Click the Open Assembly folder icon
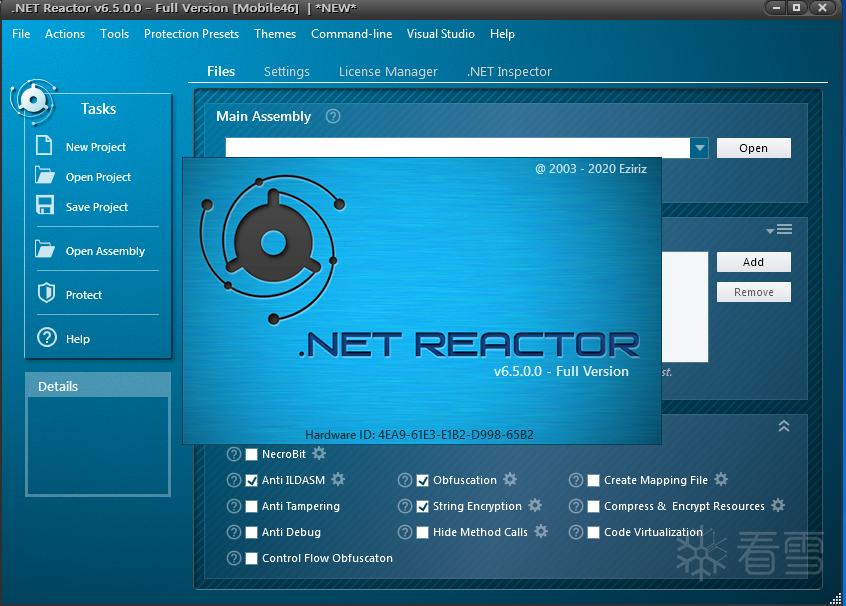The height and width of the screenshot is (606, 846). pos(45,249)
